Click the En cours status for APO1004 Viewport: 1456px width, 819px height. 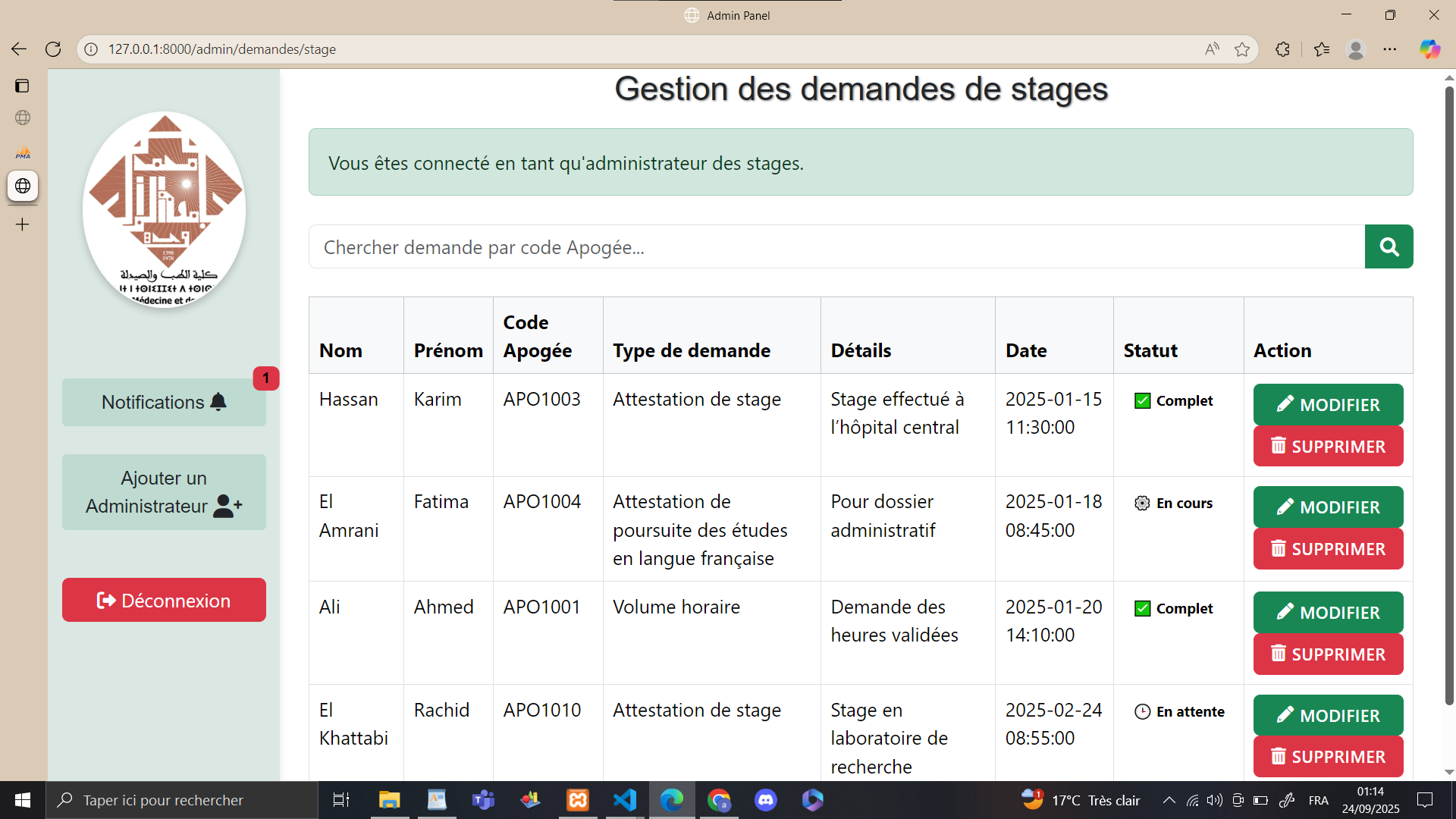point(1174,503)
